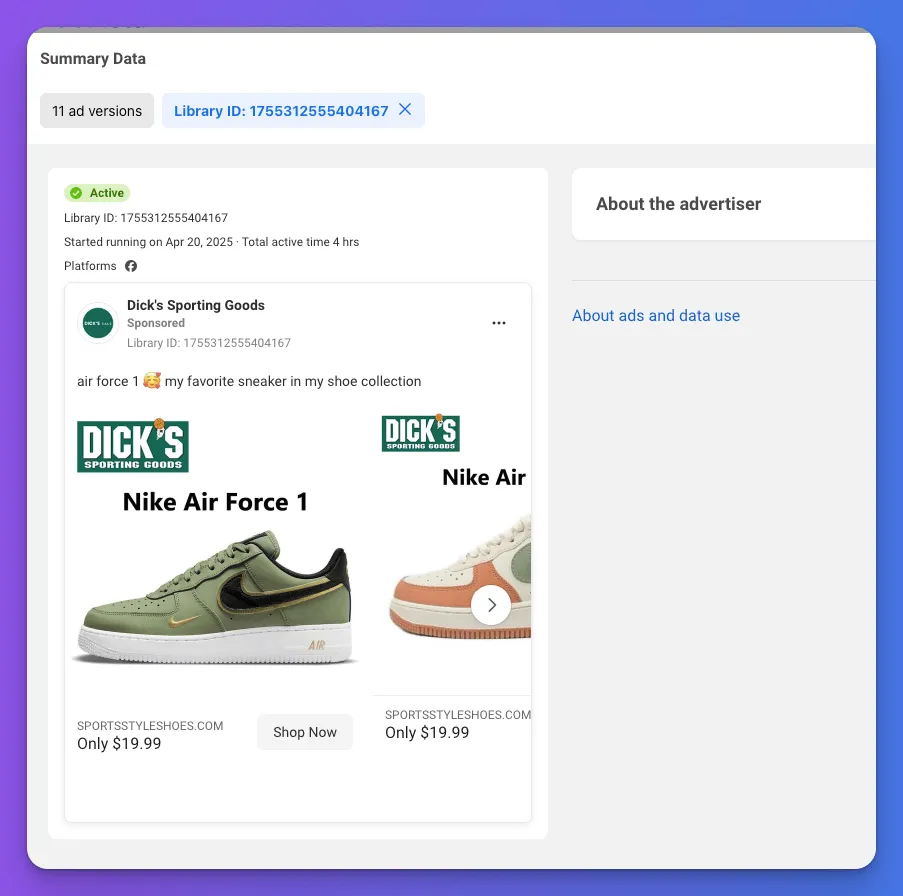903x896 pixels.
Task: Click the About the advertiser heading
Action: 678,204
